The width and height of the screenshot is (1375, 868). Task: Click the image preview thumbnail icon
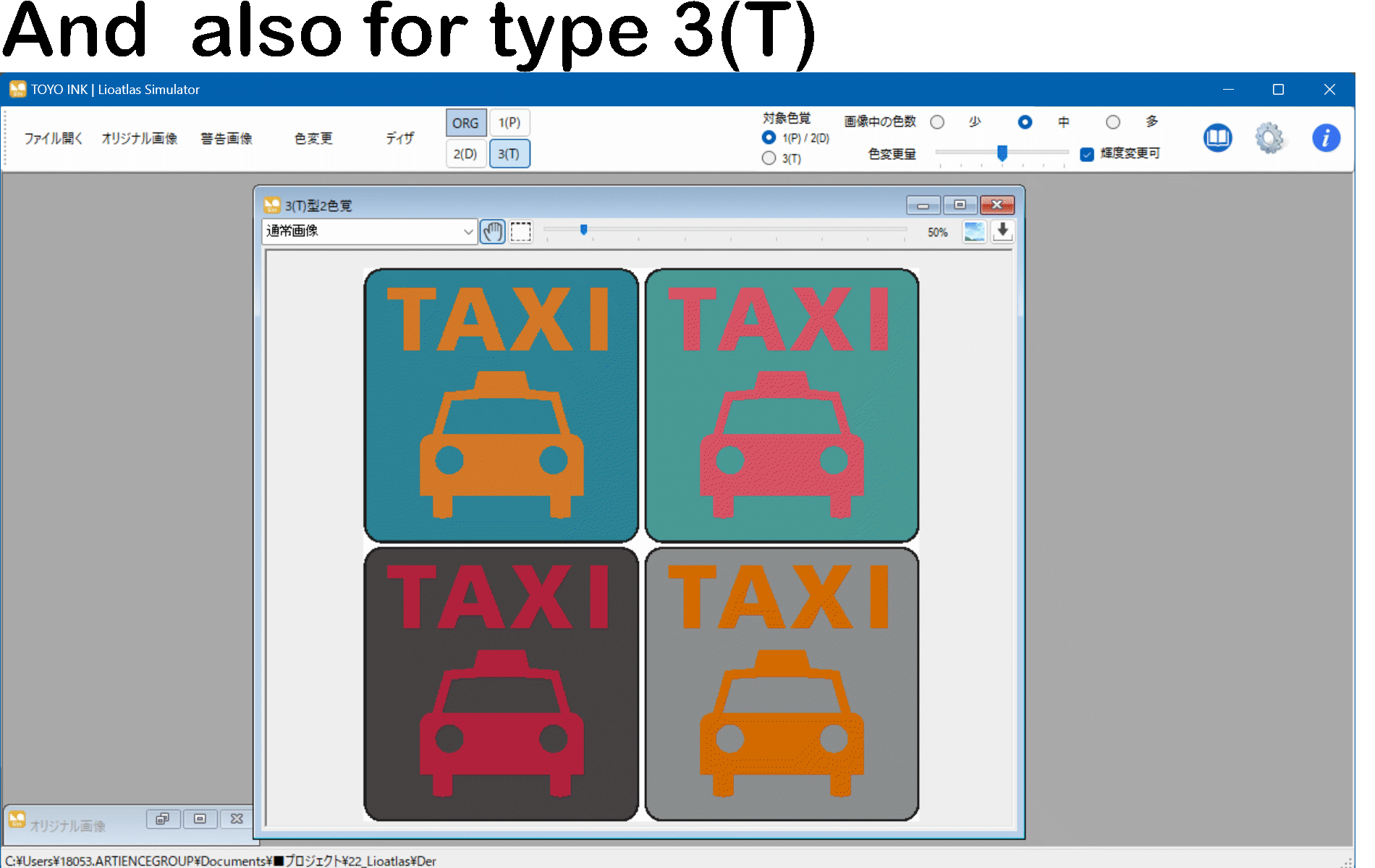974,231
